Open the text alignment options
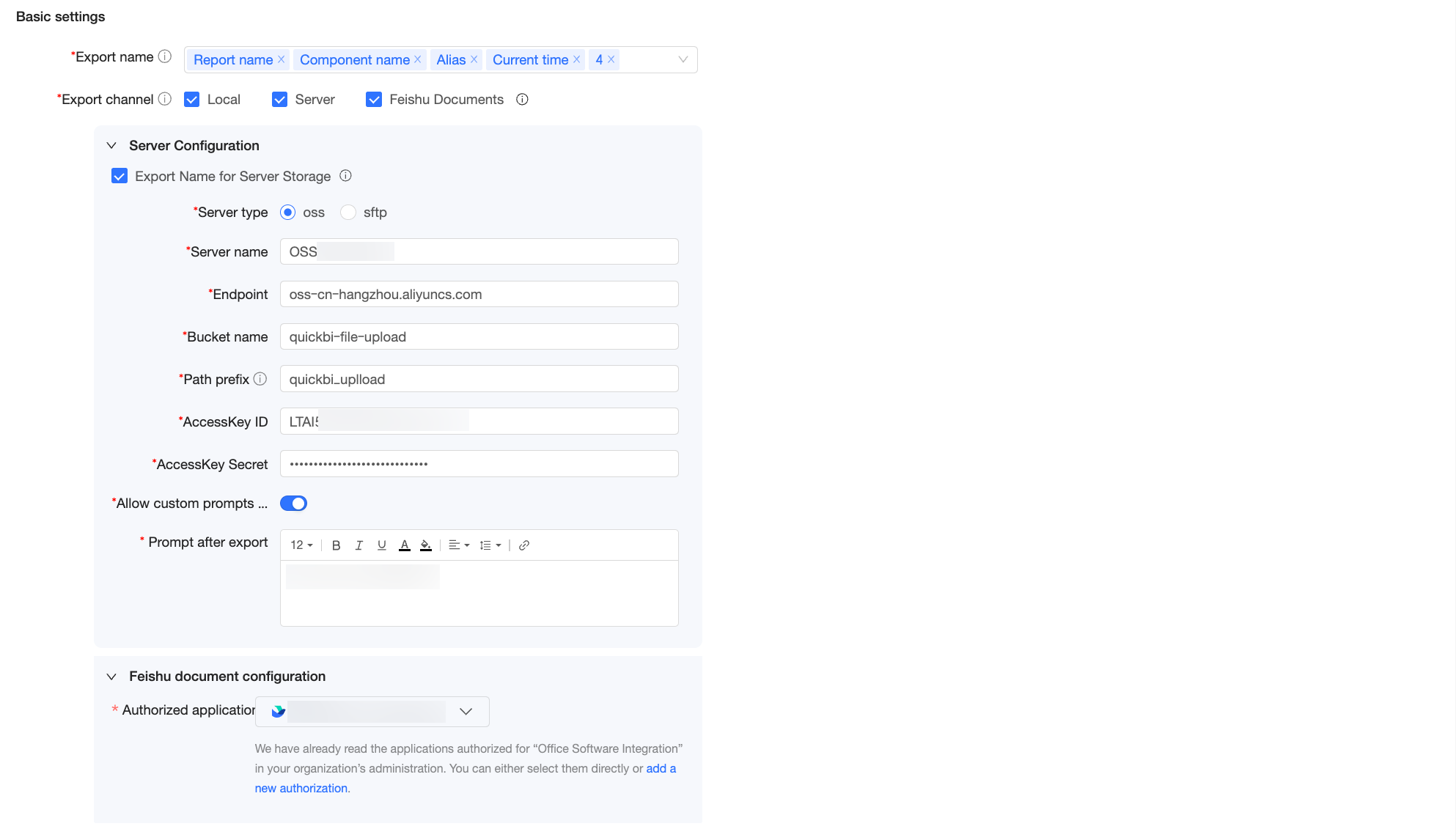Screen dimensions: 1456x840 click(459, 545)
